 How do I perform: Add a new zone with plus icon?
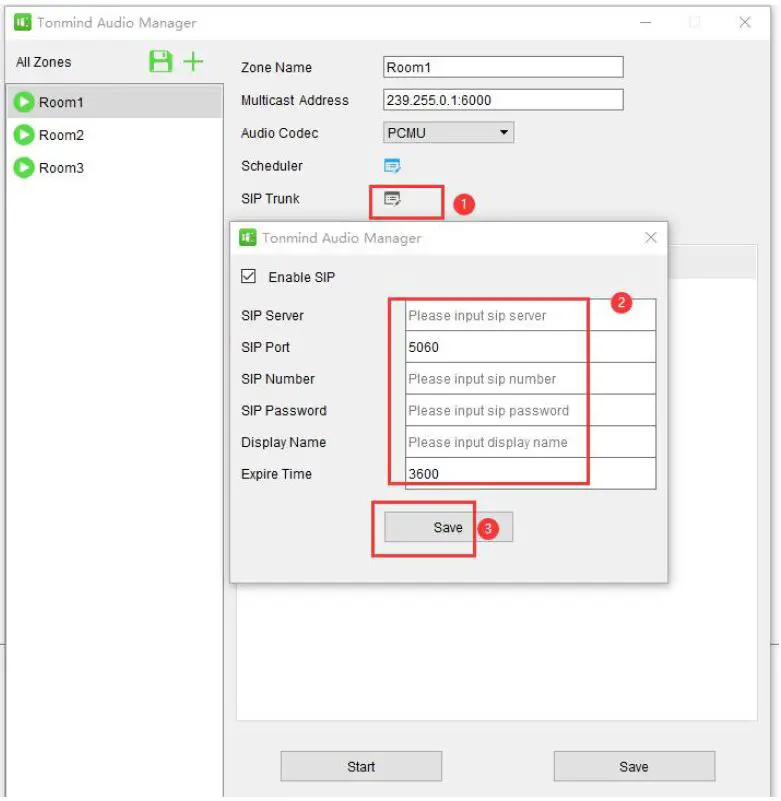click(x=193, y=62)
